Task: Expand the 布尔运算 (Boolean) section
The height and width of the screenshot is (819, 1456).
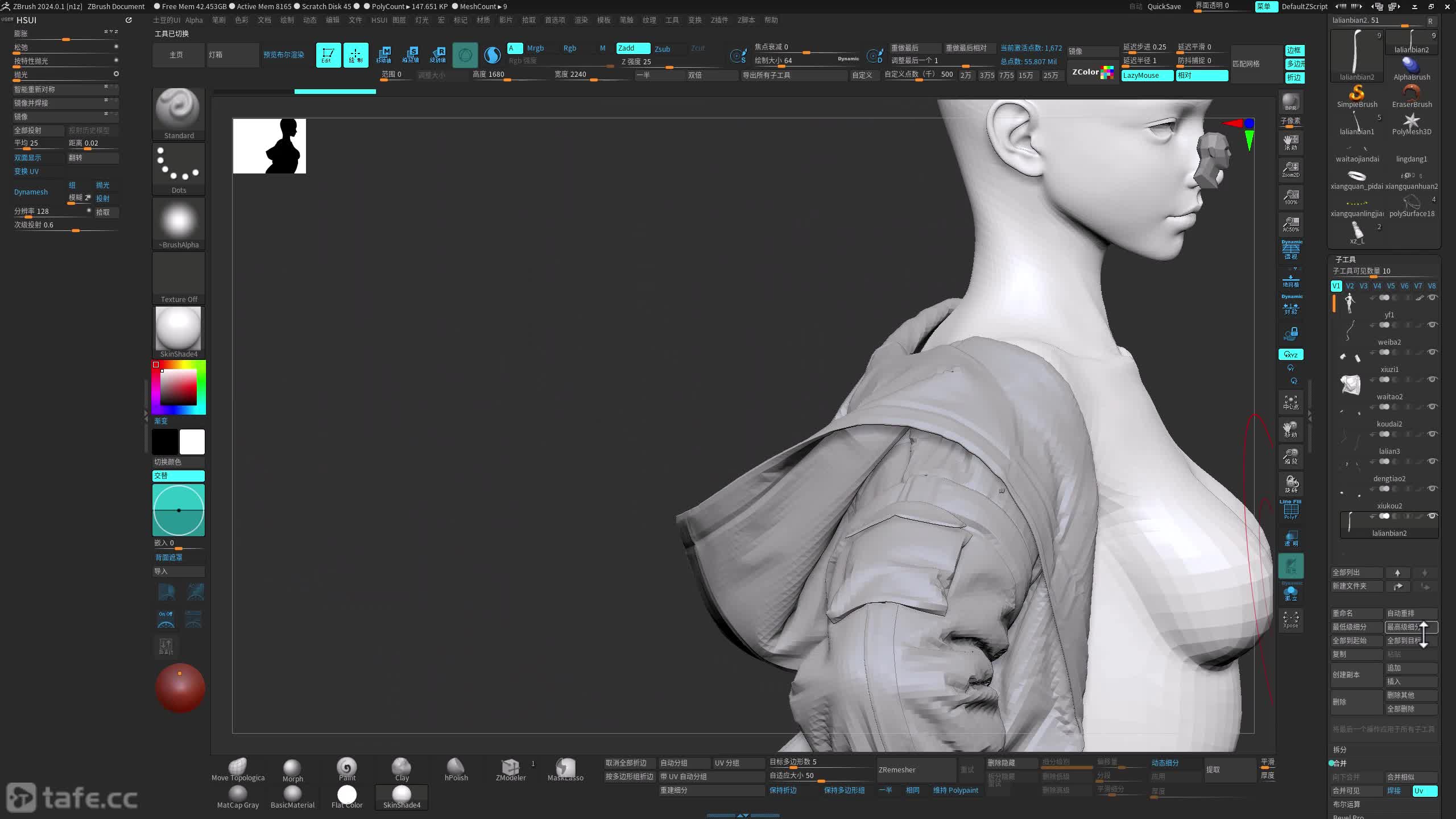Action: pyautogui.click(x=1347, y=804)
